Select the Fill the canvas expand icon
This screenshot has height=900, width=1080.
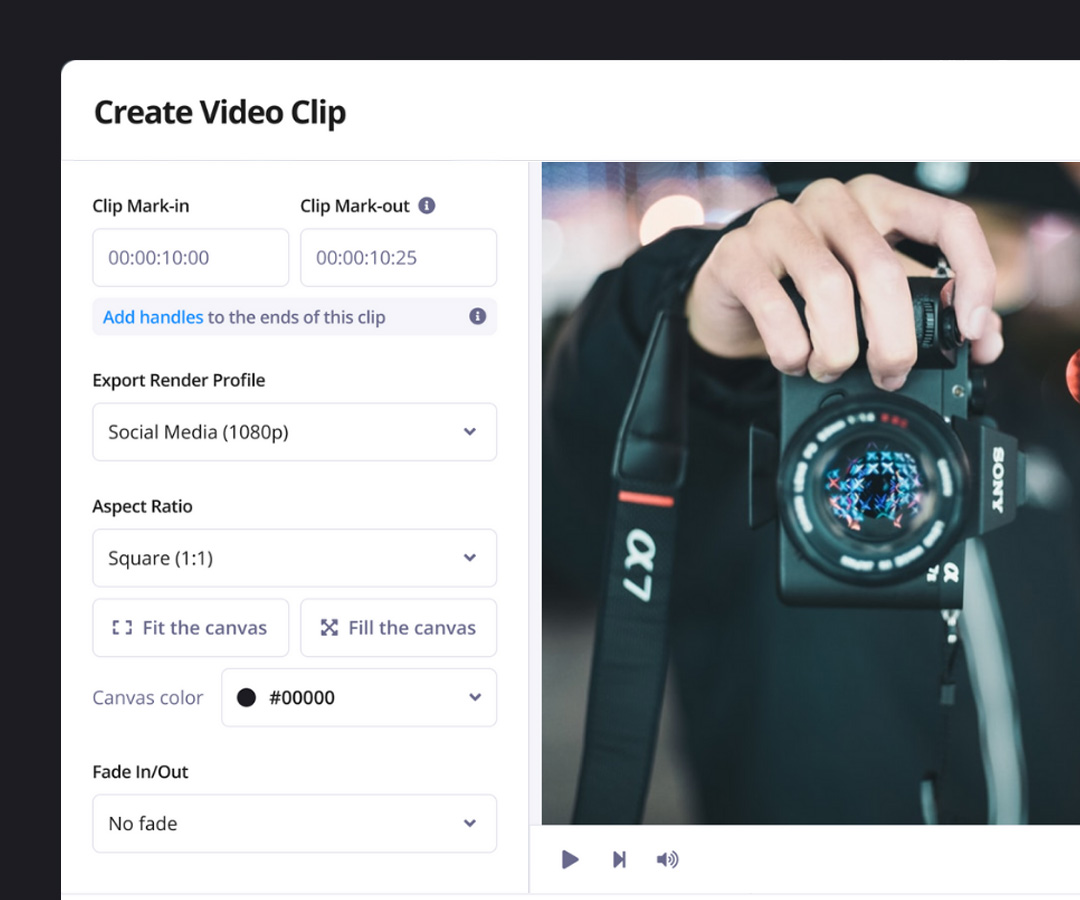point(328,627)
